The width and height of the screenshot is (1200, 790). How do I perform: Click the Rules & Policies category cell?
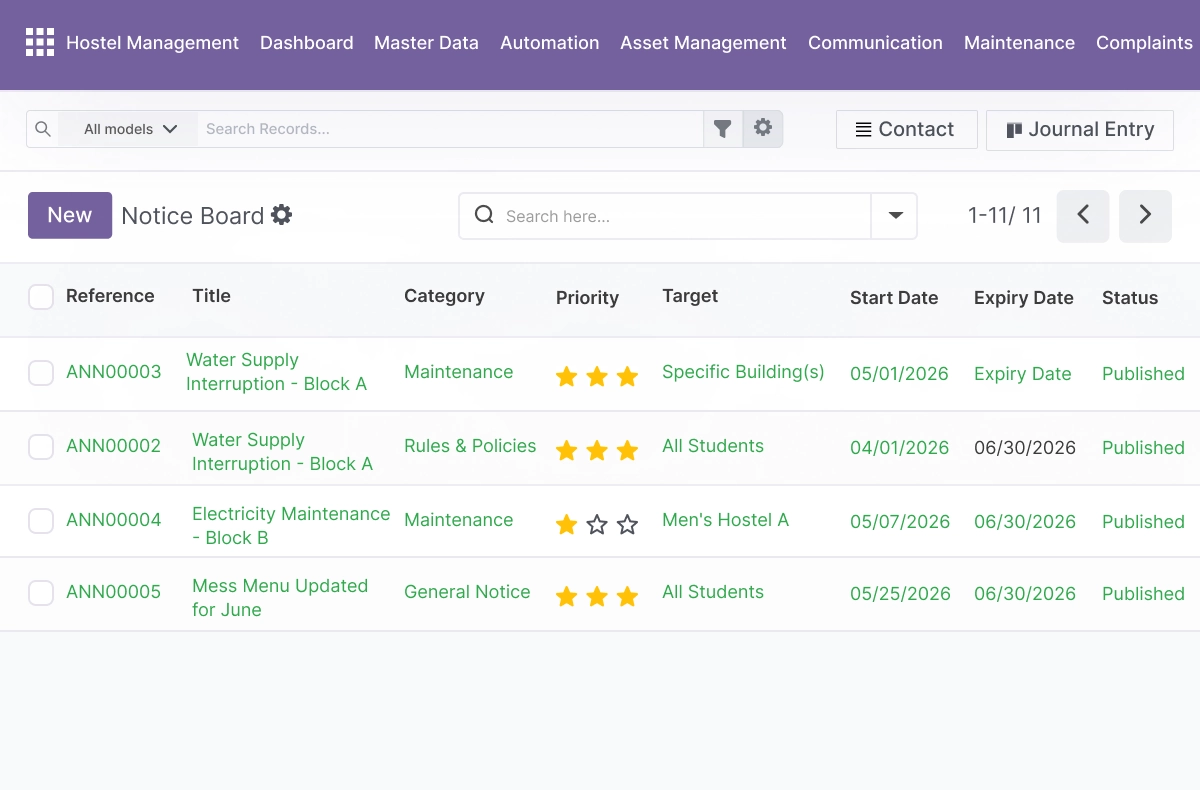[x=470, y=446]
